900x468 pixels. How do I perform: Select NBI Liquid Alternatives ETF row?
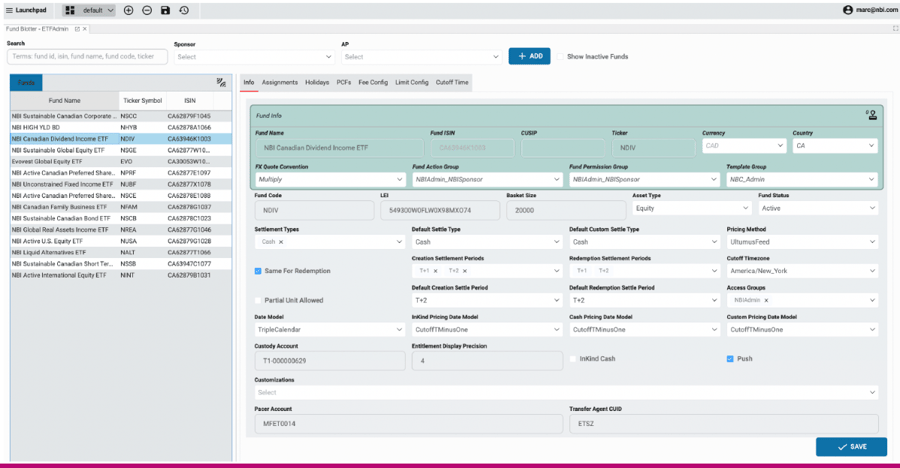tap(121, 253)
